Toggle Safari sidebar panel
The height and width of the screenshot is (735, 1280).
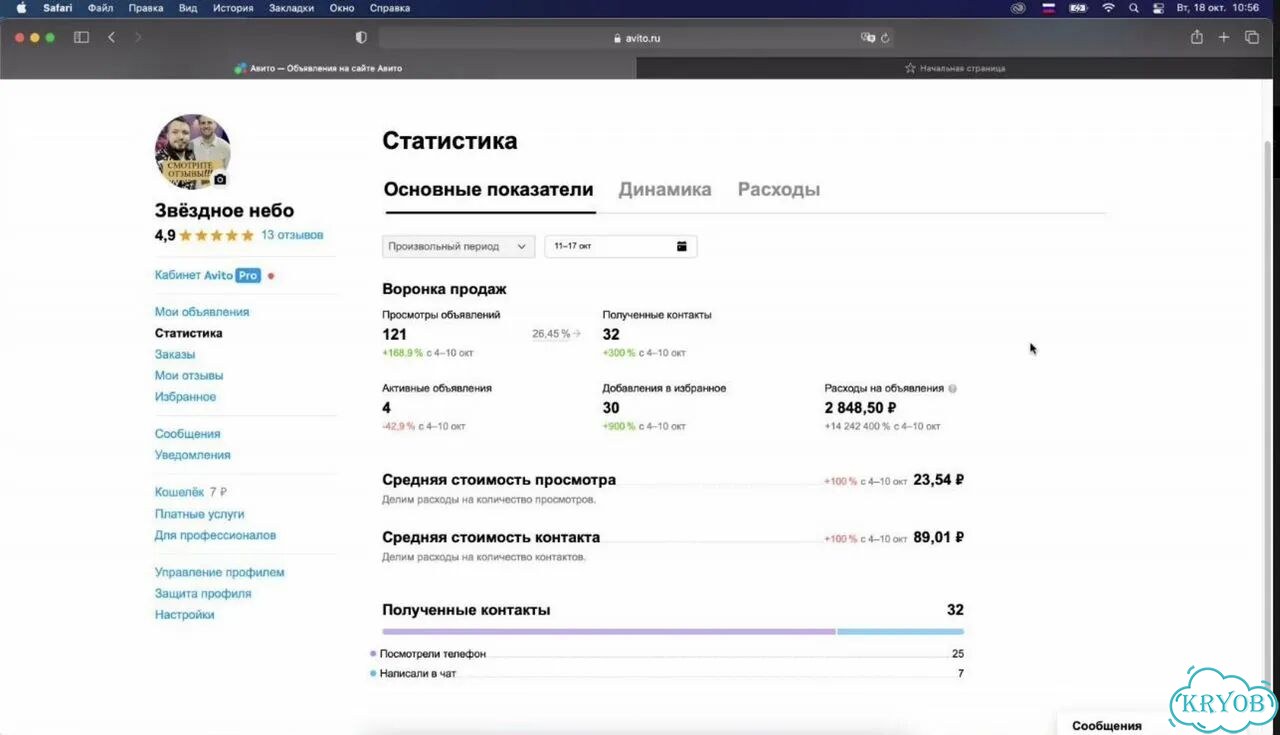[x=81, y=37]
